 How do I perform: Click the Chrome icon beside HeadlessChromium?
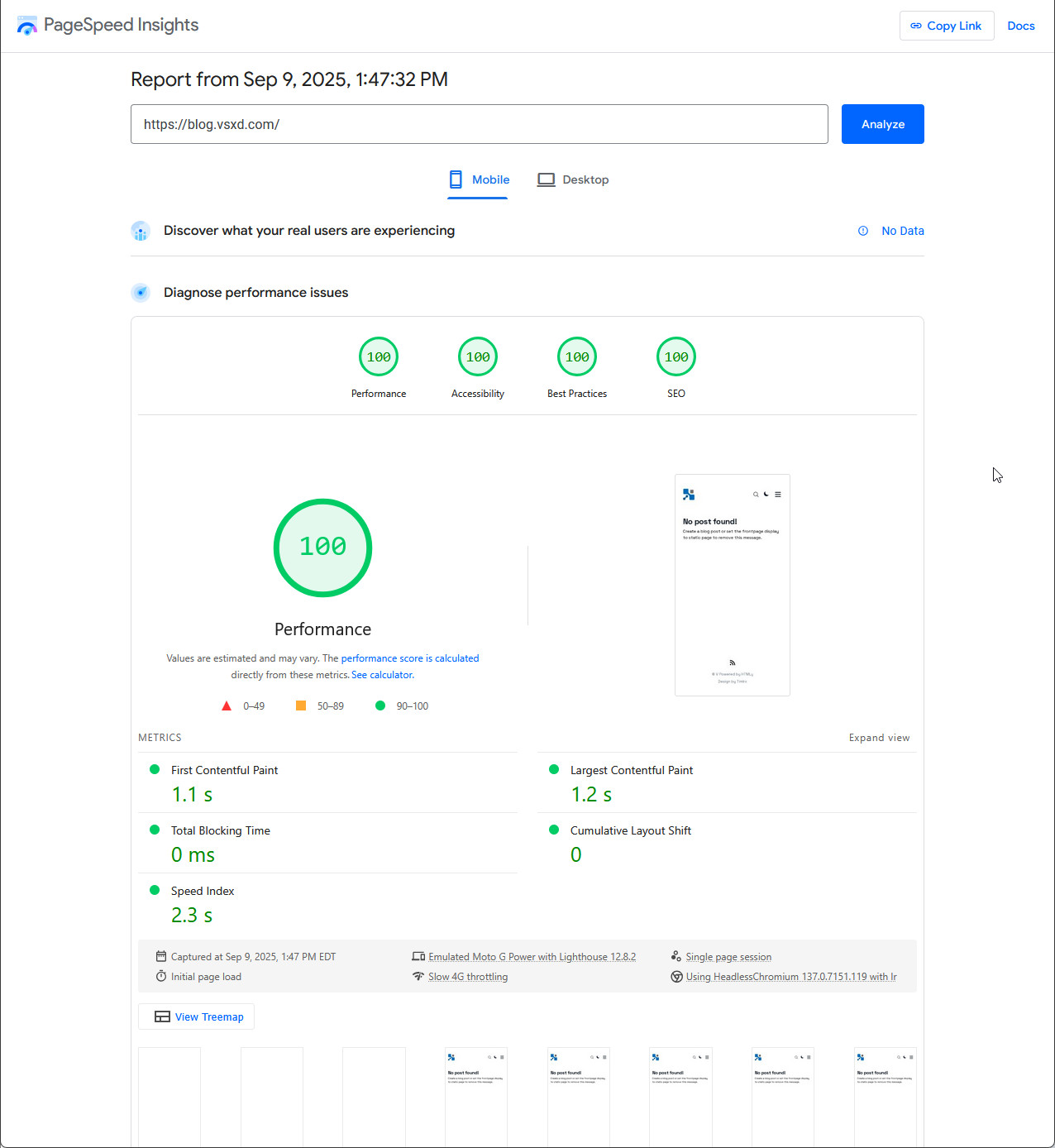[676, 976]
